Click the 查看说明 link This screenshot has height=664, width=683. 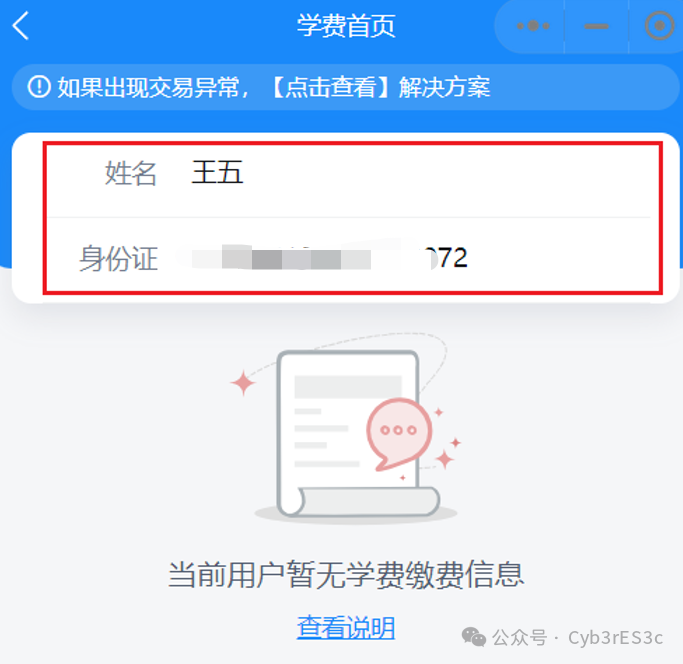(x=346, y=627)
